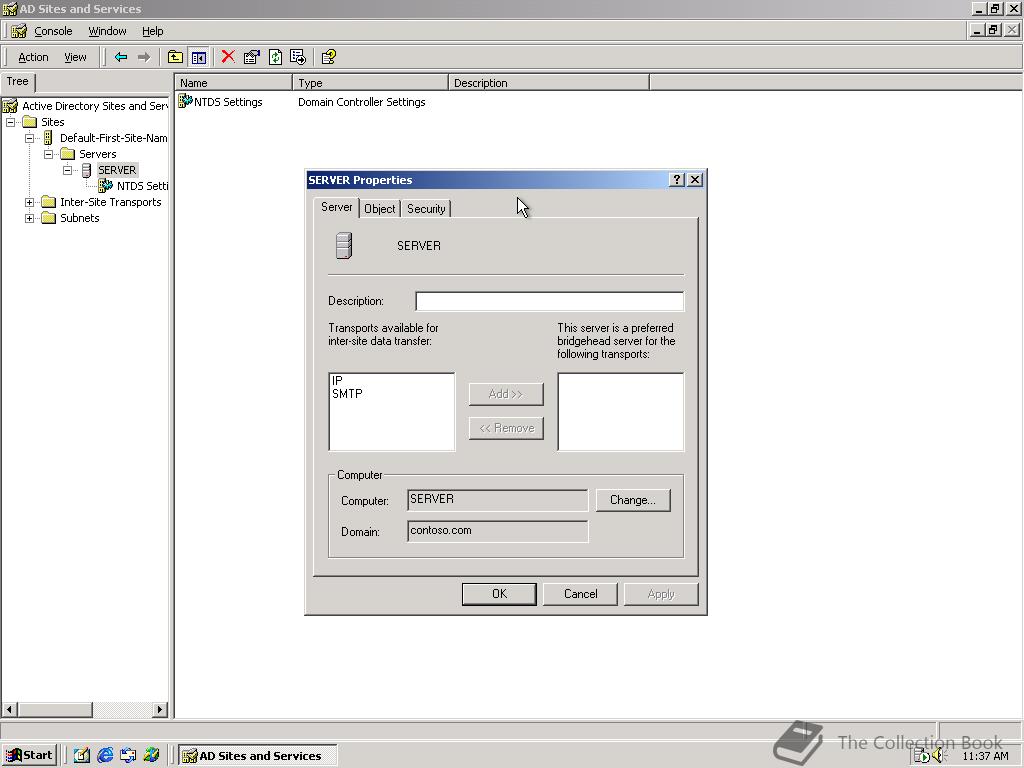This screenshot has width=1024, height=768.
Task: Click the Name column header
Action: 233,83
